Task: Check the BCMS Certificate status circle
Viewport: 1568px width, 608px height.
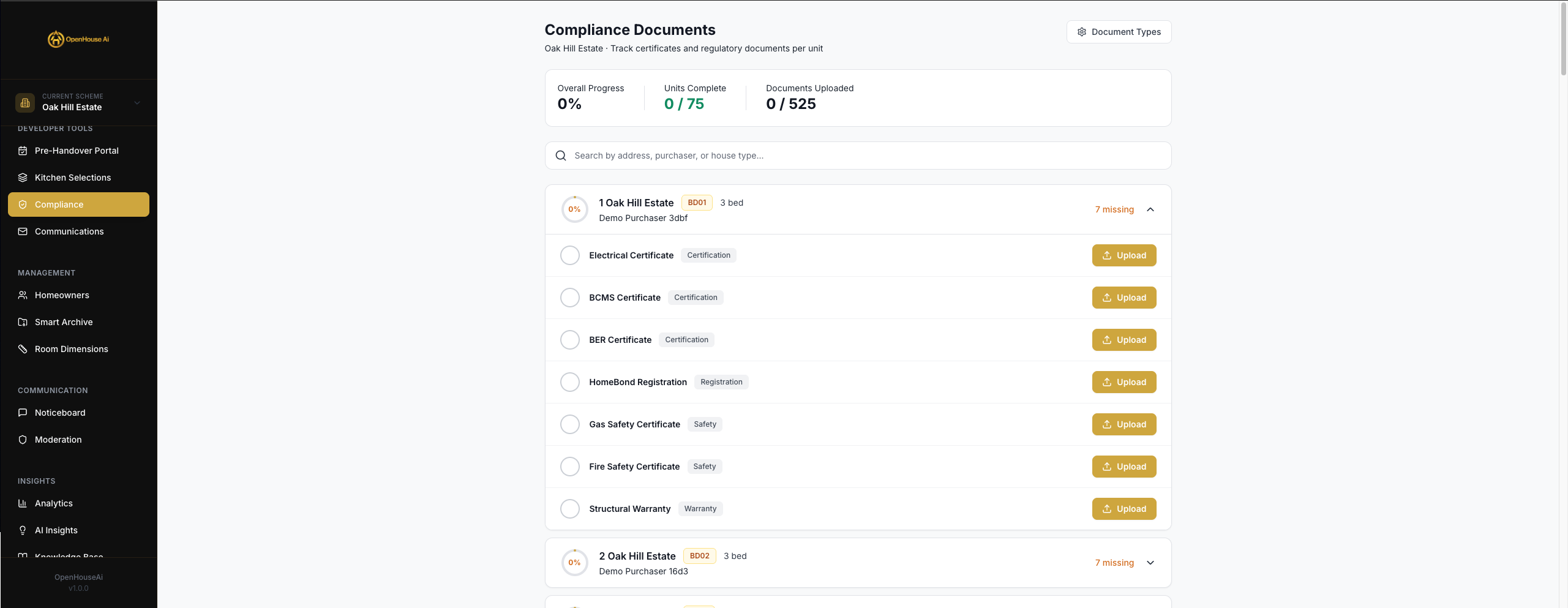Action: [569, 298]
